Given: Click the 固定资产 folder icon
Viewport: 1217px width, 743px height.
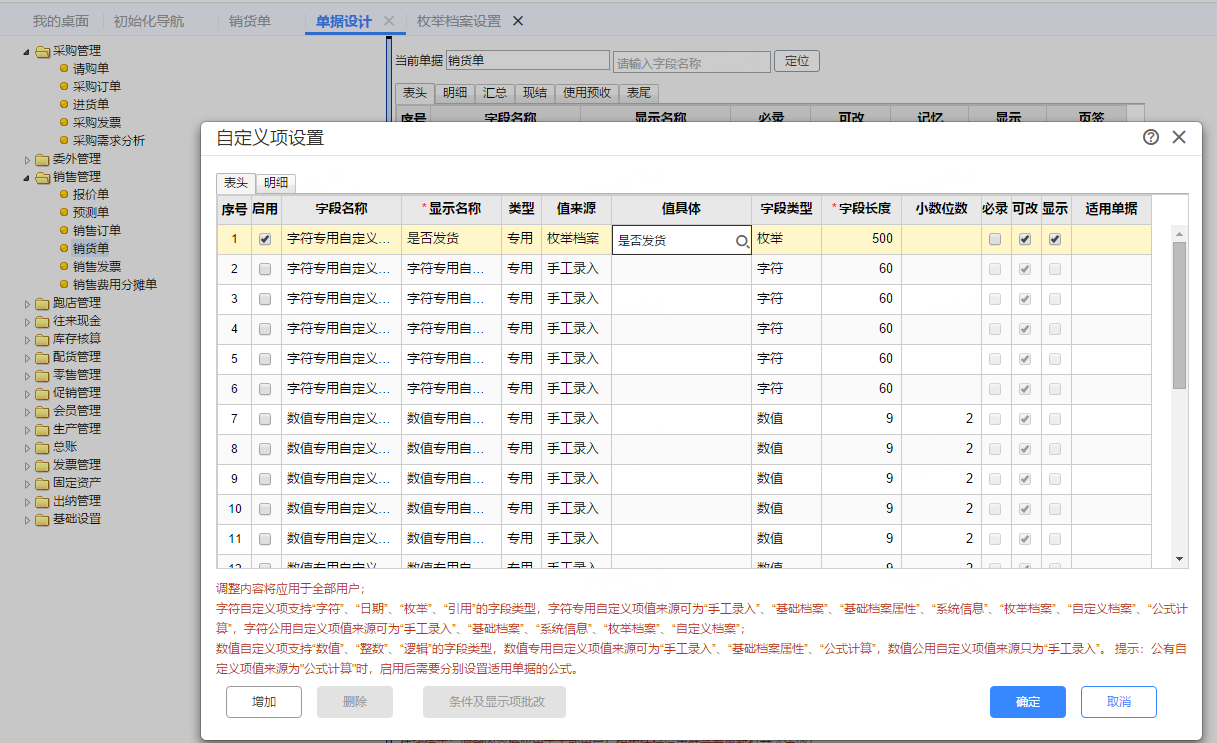Looking at the screenshot, I should pyautogui.click(x=42, y=483).
